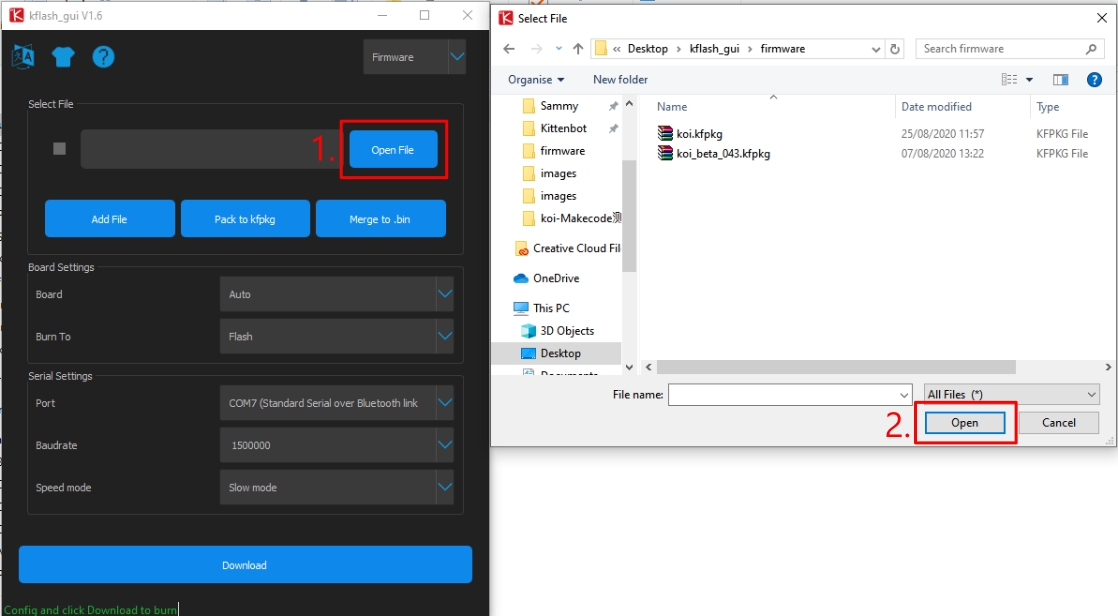Open the theme (t-shirt) icon

63,57
